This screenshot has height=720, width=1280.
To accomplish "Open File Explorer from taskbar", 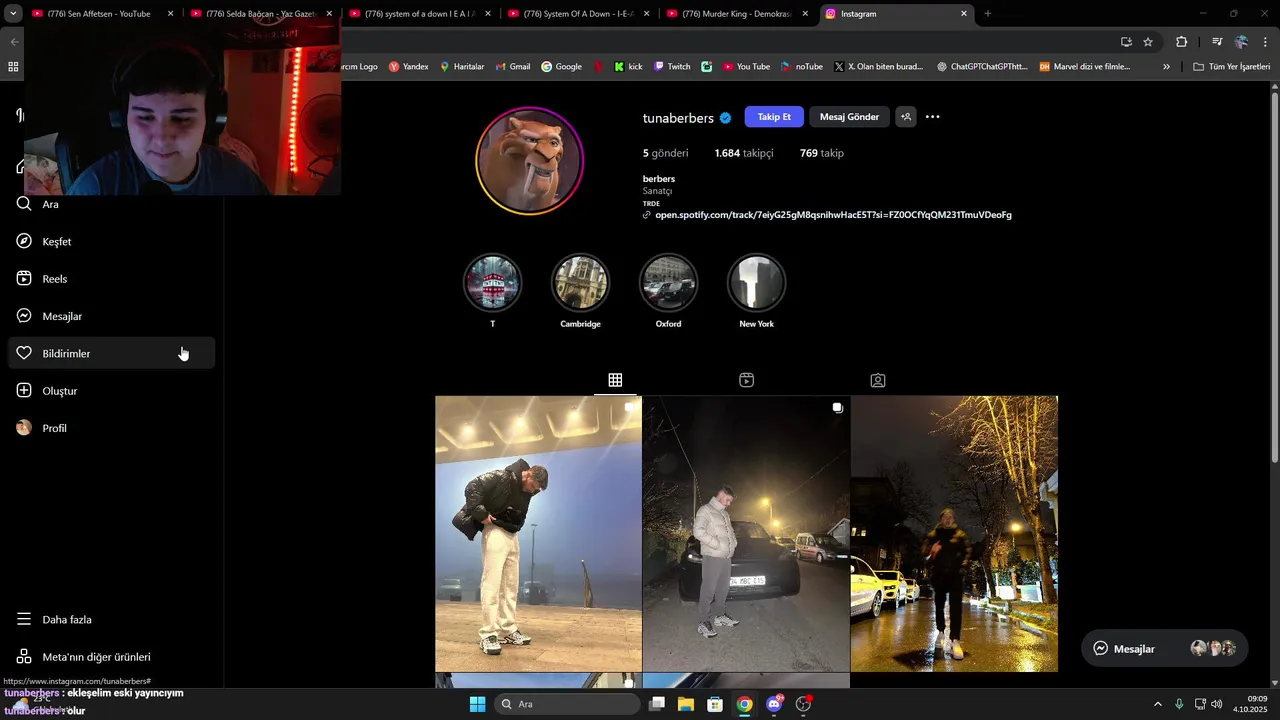I will click(x=686, y=704).
